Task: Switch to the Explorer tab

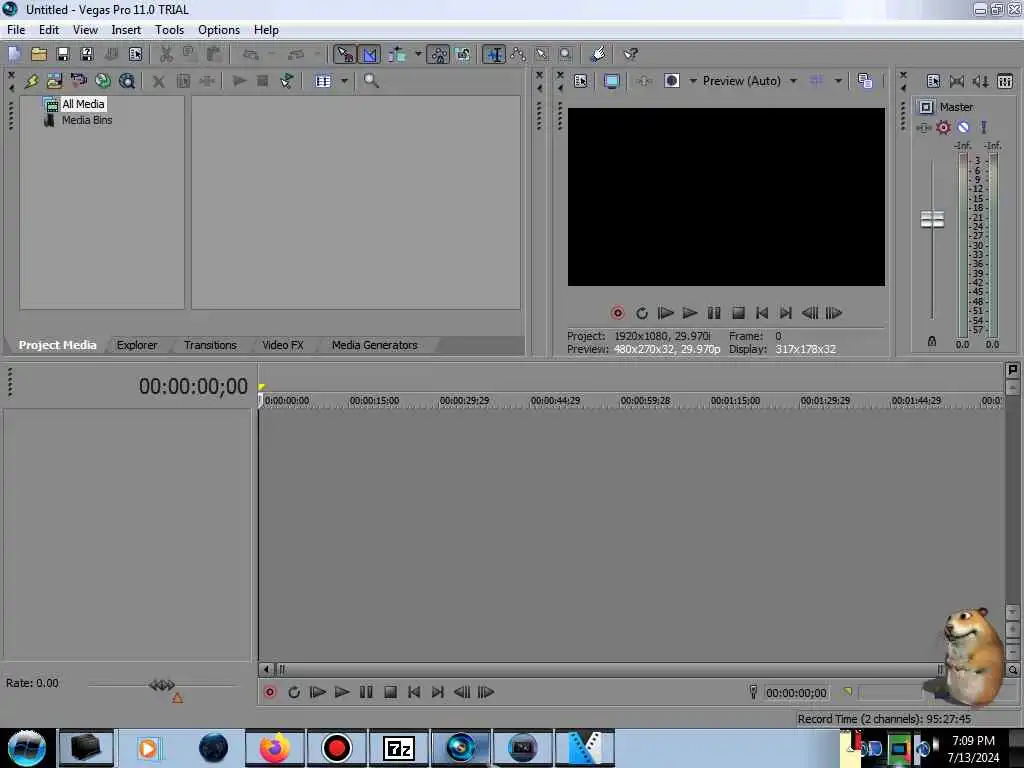Action: point(136,345)
